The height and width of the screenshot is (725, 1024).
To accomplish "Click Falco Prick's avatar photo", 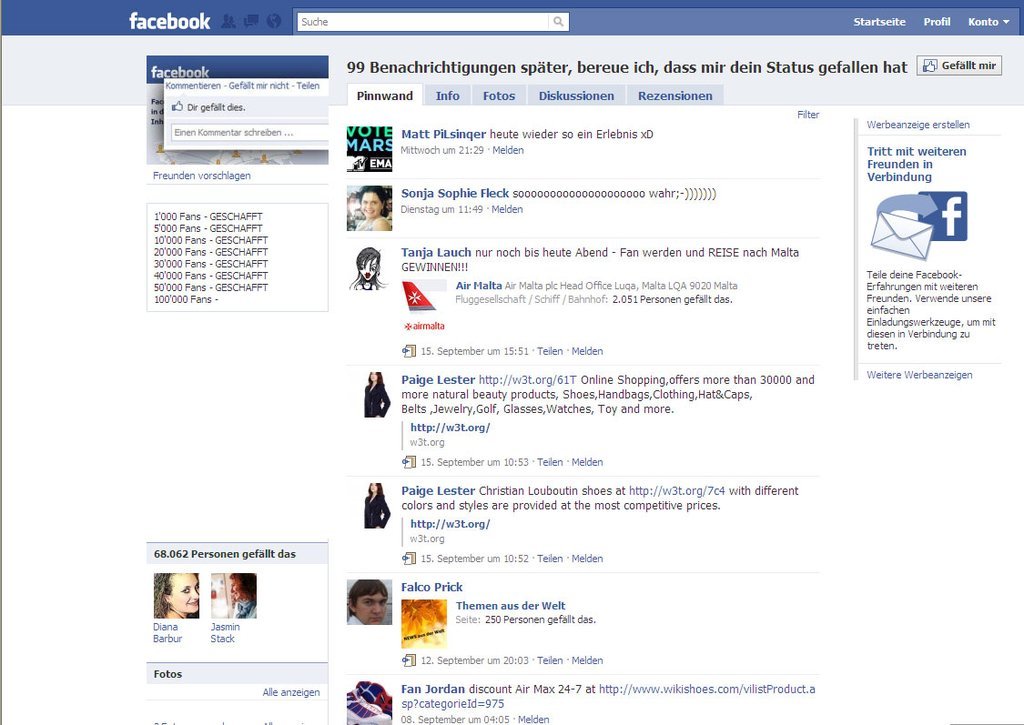I will [x=370, y=602].
